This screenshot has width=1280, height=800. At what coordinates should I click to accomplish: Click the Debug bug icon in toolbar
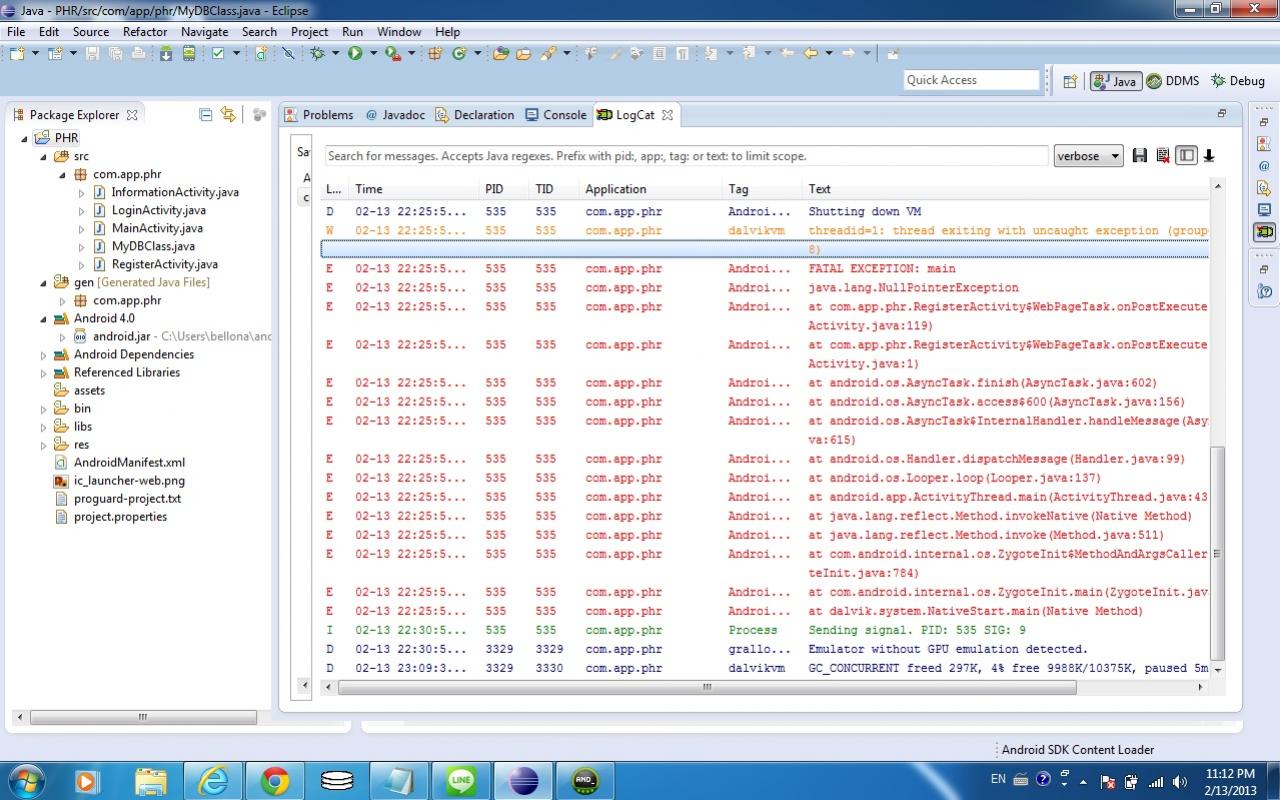click(318, 54)
